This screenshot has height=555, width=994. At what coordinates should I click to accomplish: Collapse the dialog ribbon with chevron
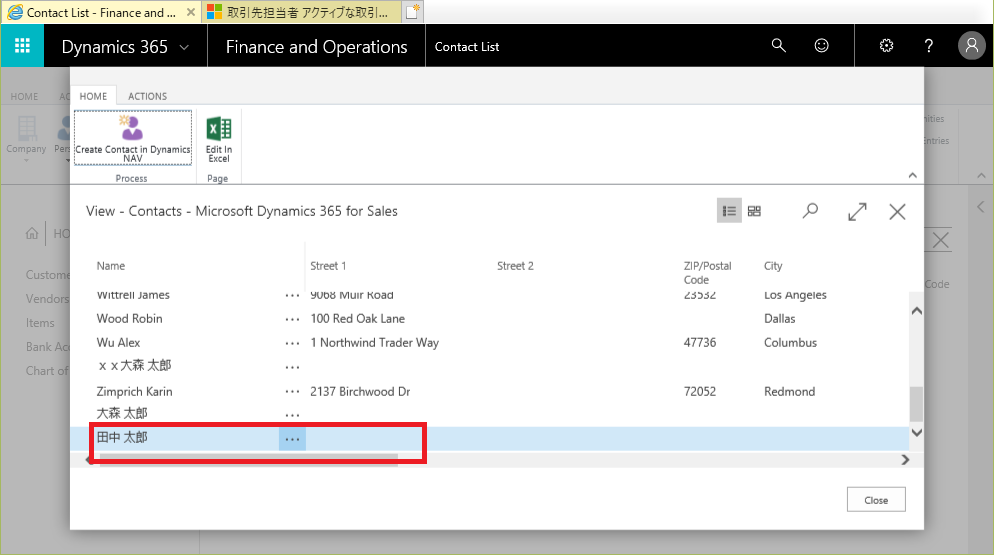pos(912,175)
